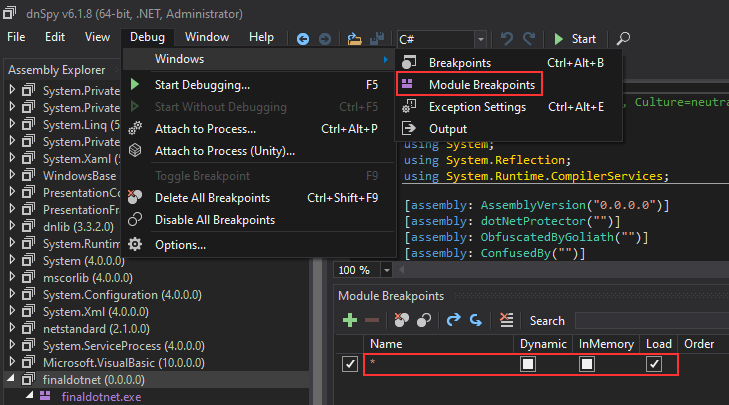Enable the Dynamic checkbox for the breakpoint
Viewport: 729px width, 405px height.
pyautogui.click(x=527, y=365)
